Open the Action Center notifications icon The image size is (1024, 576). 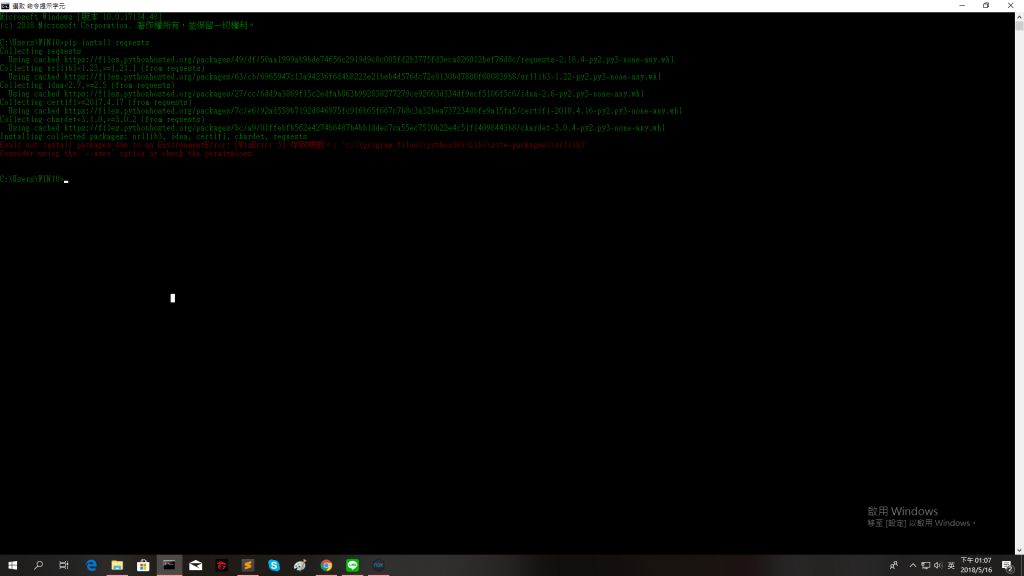point(1008,566)
